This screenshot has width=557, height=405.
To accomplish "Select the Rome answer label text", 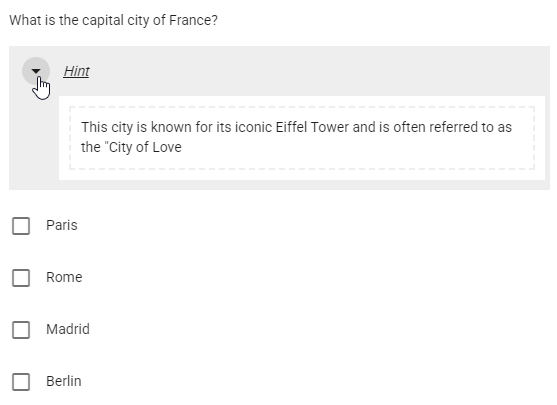I will 64,277.
